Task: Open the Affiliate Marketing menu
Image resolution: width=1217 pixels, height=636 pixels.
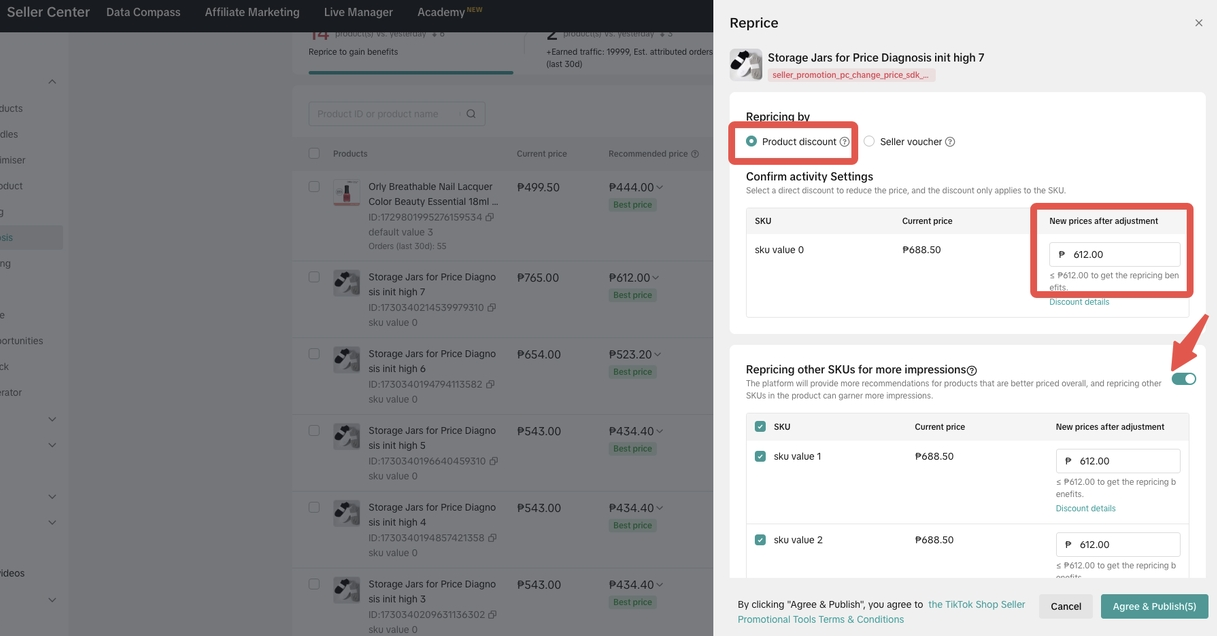Action: coord(252,12)
